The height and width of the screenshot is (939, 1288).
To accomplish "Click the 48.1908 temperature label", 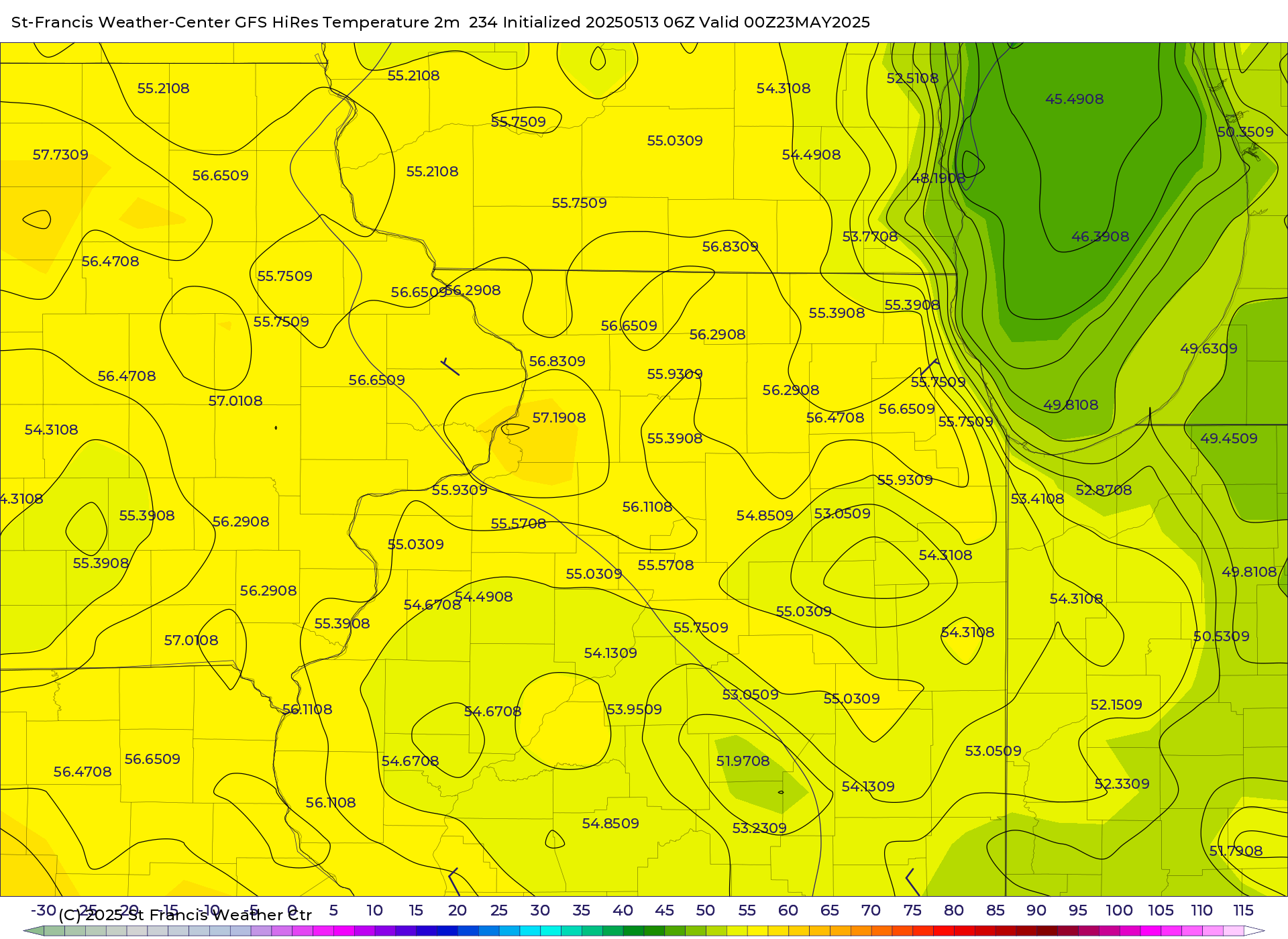I will click(x=938, y=178).
